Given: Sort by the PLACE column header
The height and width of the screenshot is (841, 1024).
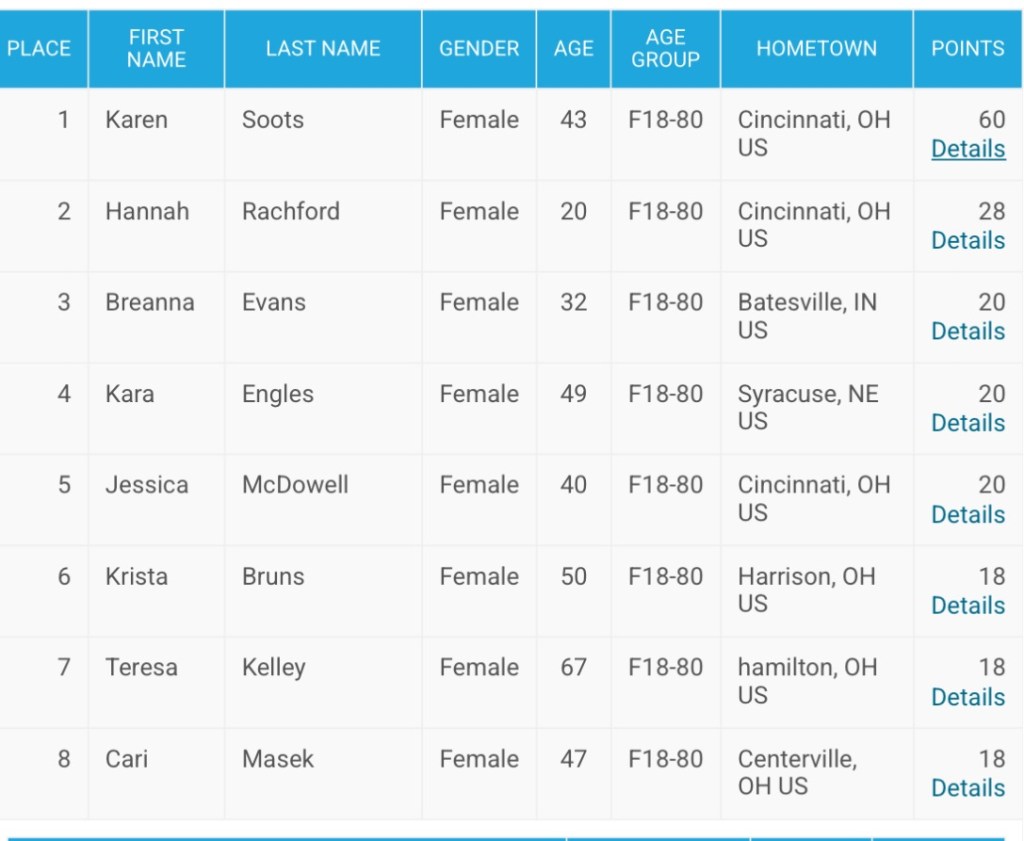Looking at the screenshot, I should (39, 48).
